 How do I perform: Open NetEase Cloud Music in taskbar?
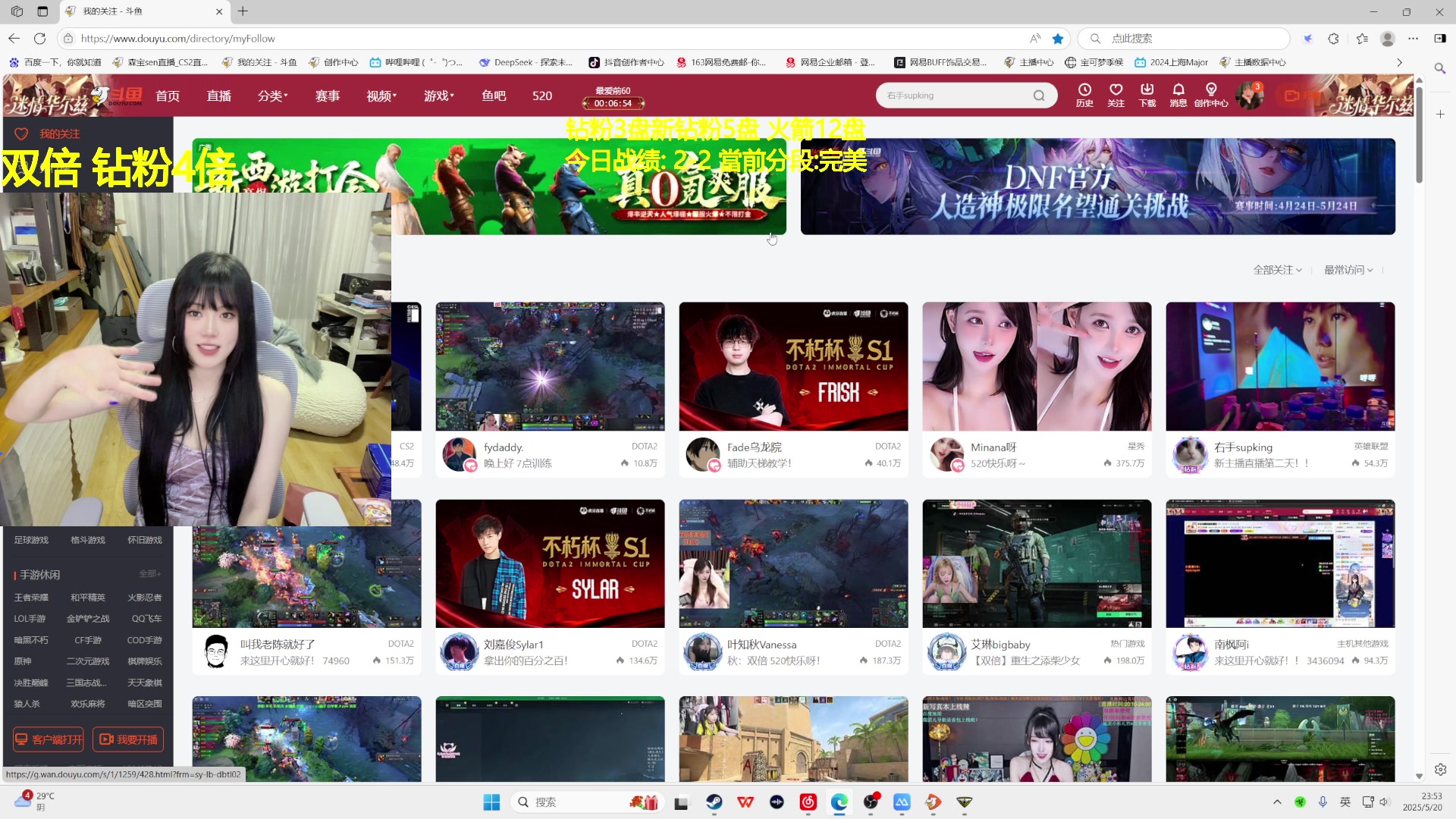coord(808,802)
